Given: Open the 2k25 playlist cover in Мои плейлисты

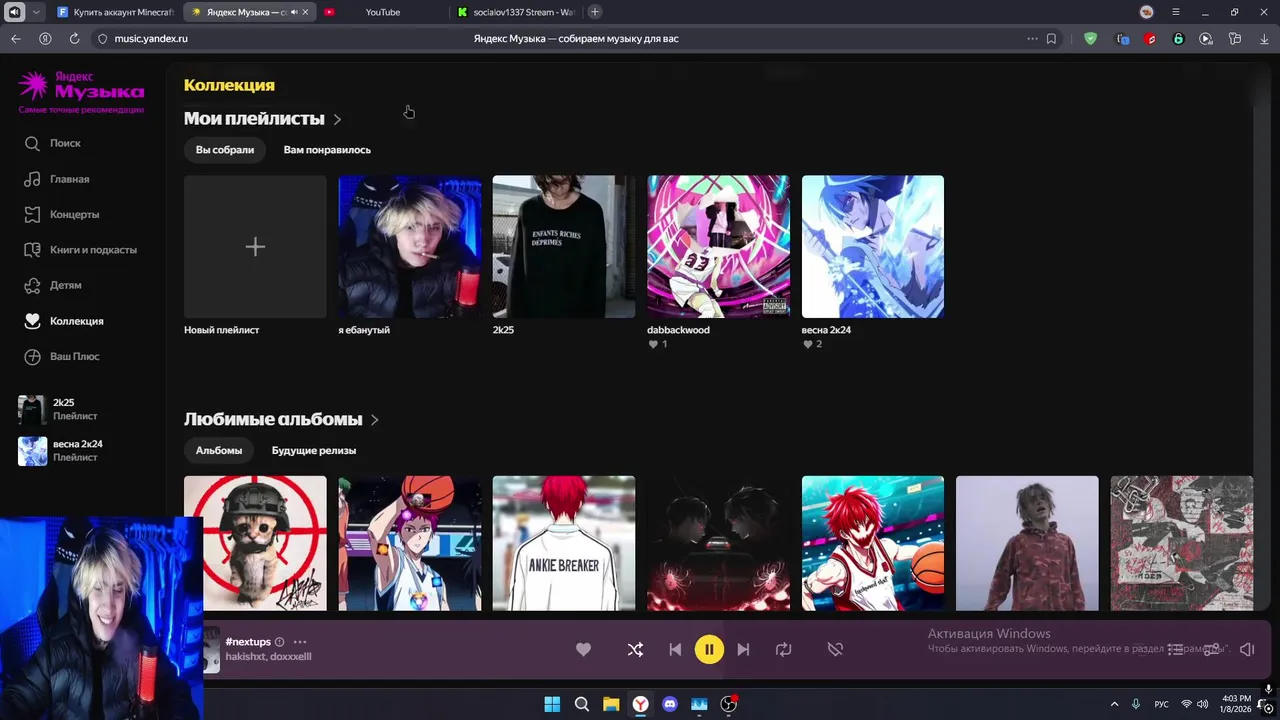Looking at the screenshot, I should (x=564, y=247).
